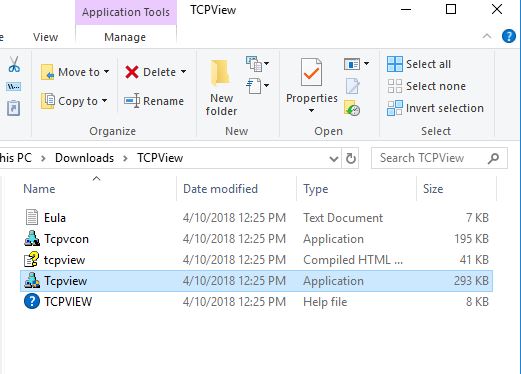Expand the chevron after Downloads in path
Screen dimensions: 521x374
[x=125, y=158]
